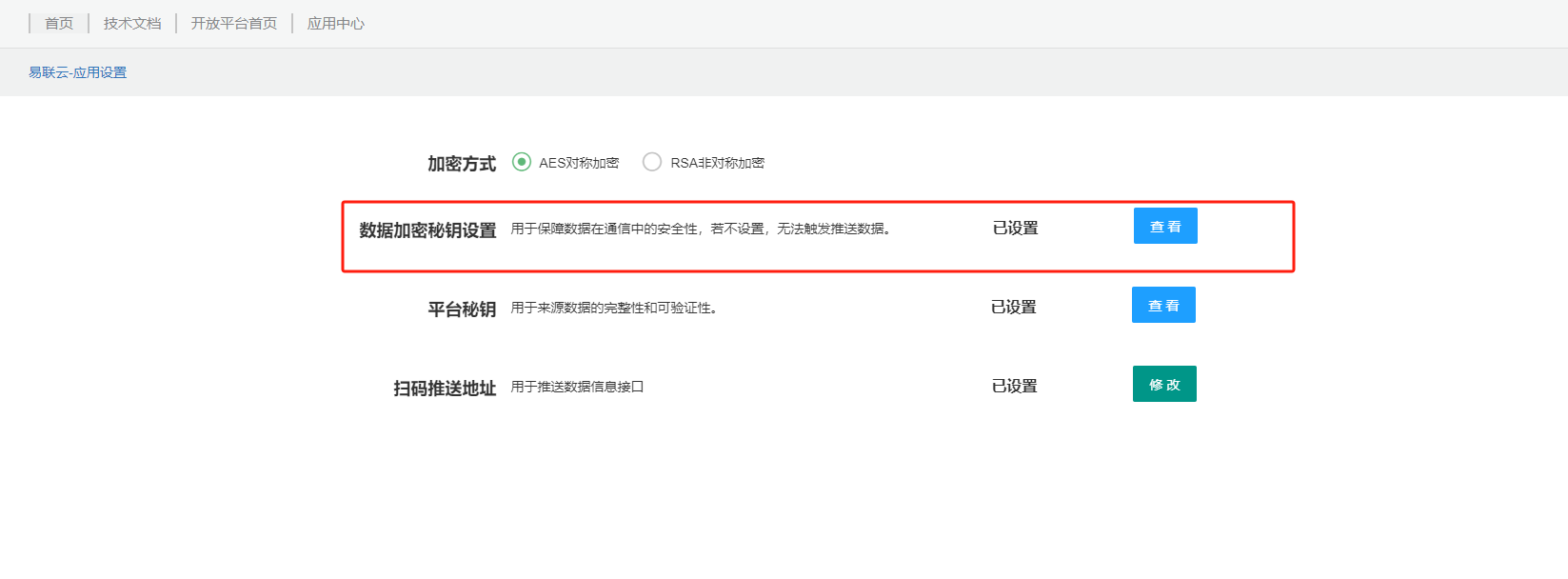
Task: Click 已设置 status in 平台秘钥 row
Action: pyautogui.click(x=1013, y=308)
